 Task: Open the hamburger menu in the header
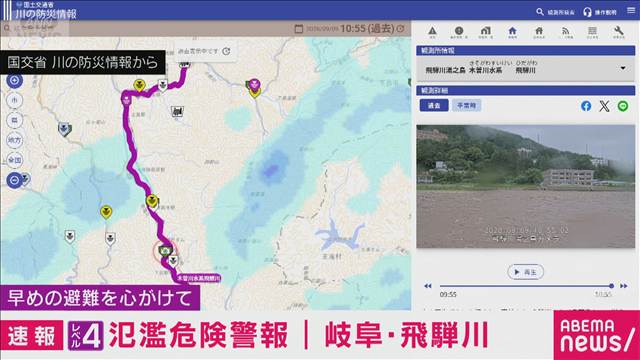[631, 11]
